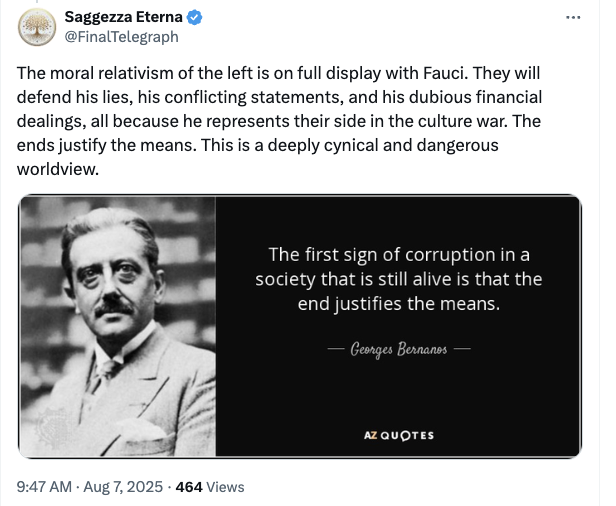Open the Saggezza Eterna tree avatar
The height and width of the screenshot is (506, 616).
[35, 27]
